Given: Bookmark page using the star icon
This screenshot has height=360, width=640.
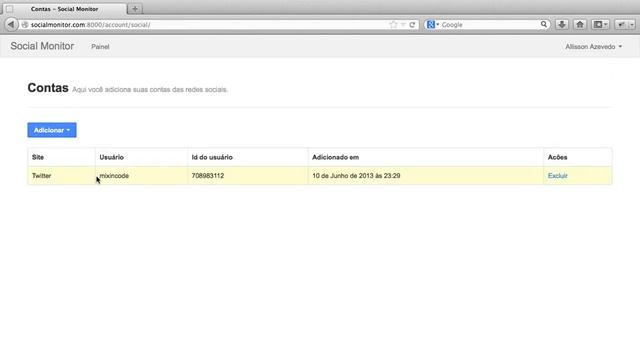Looking at the screenshot, I should pyautogui.click(x=393, y=24).
